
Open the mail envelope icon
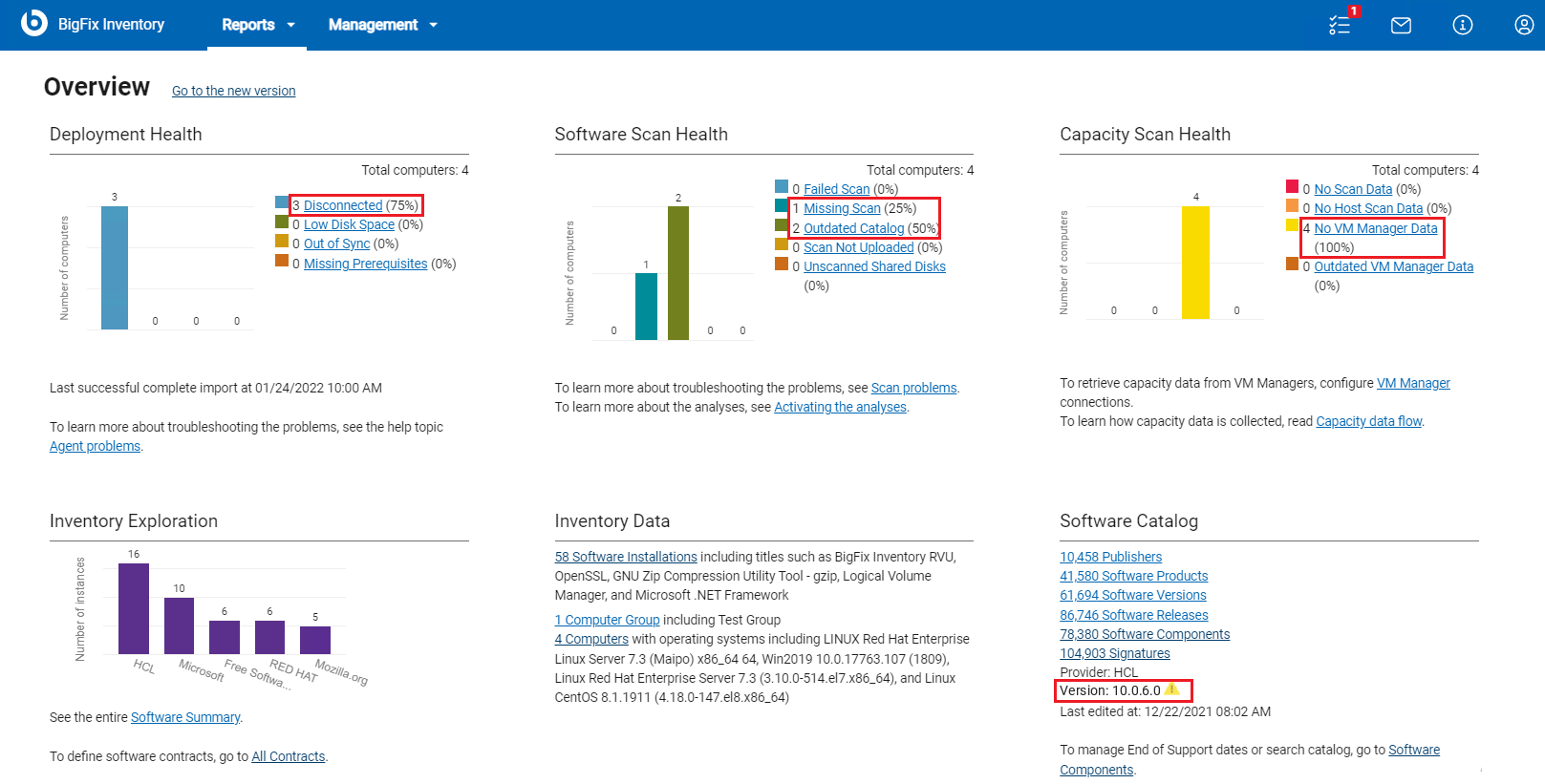1401,25
